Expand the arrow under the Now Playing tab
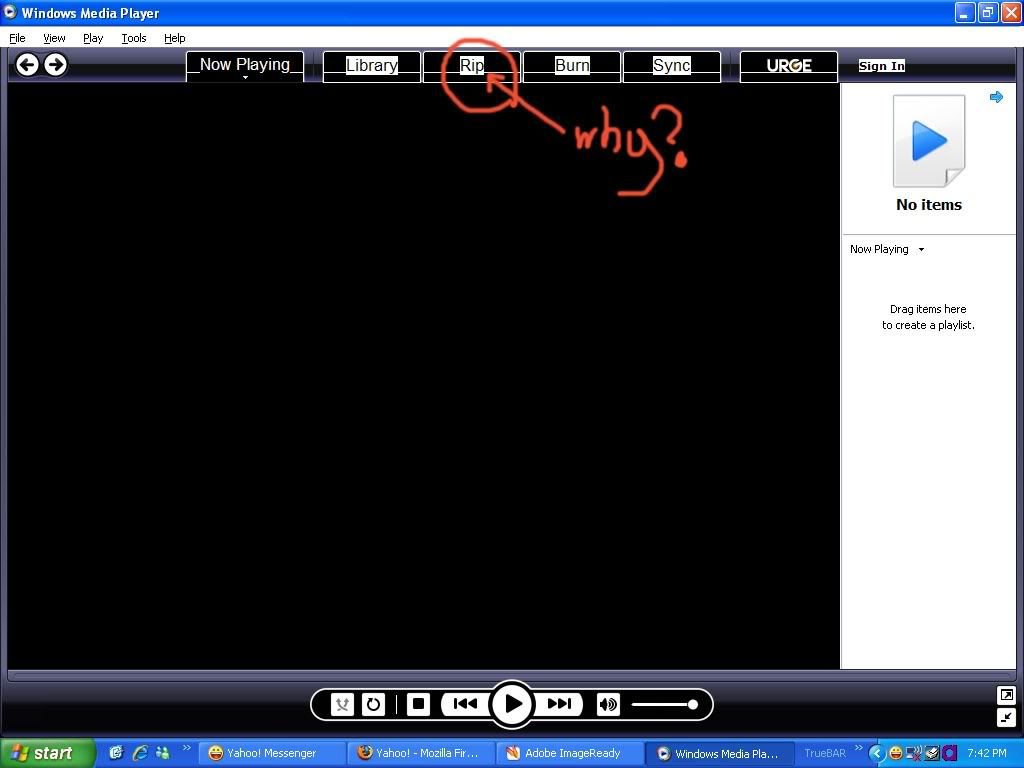The width and height of the screenshot is (1024, 768). [x=246, y=78]
